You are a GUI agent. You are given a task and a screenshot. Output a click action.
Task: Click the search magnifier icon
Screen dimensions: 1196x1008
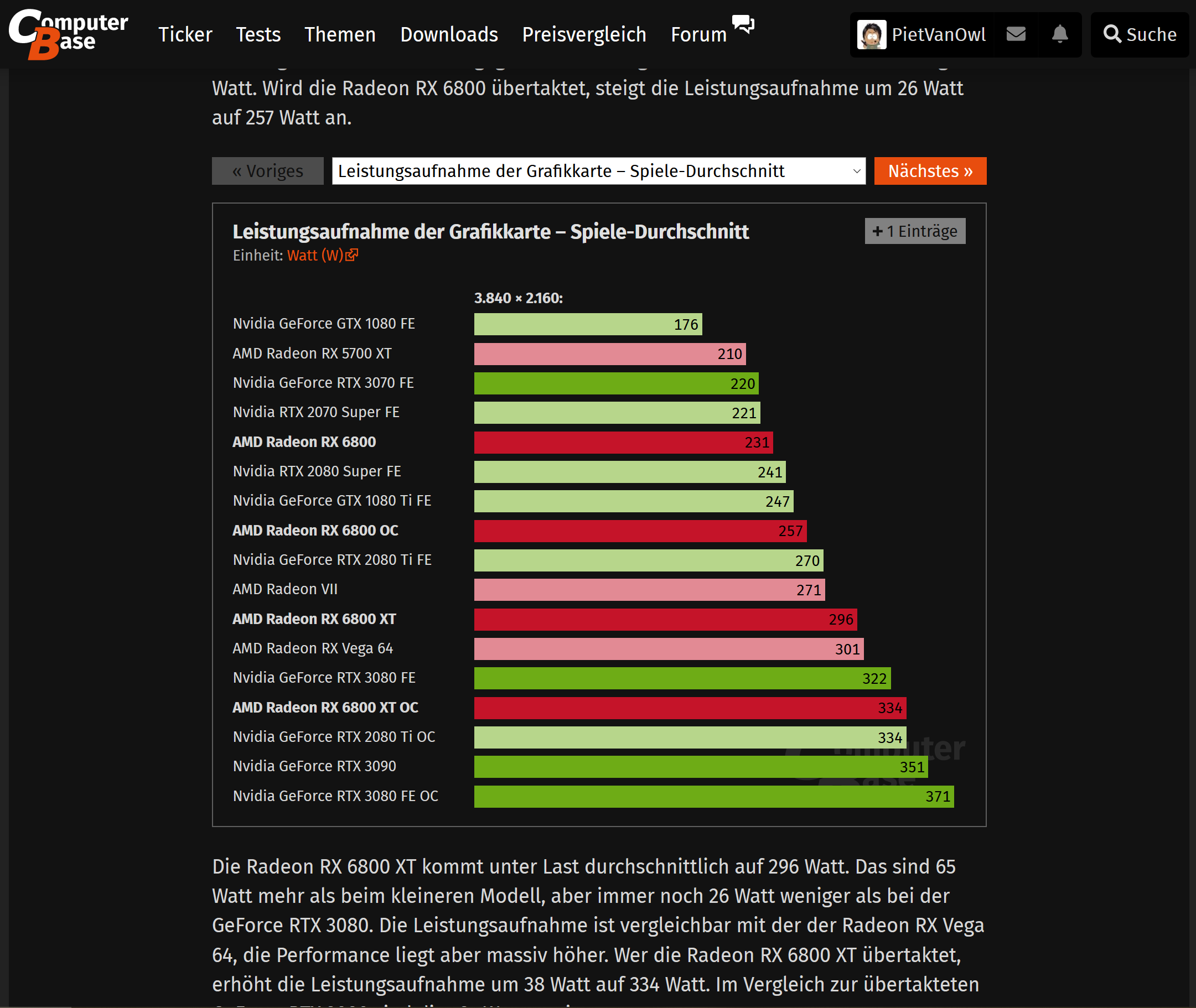click(1111, 34)
